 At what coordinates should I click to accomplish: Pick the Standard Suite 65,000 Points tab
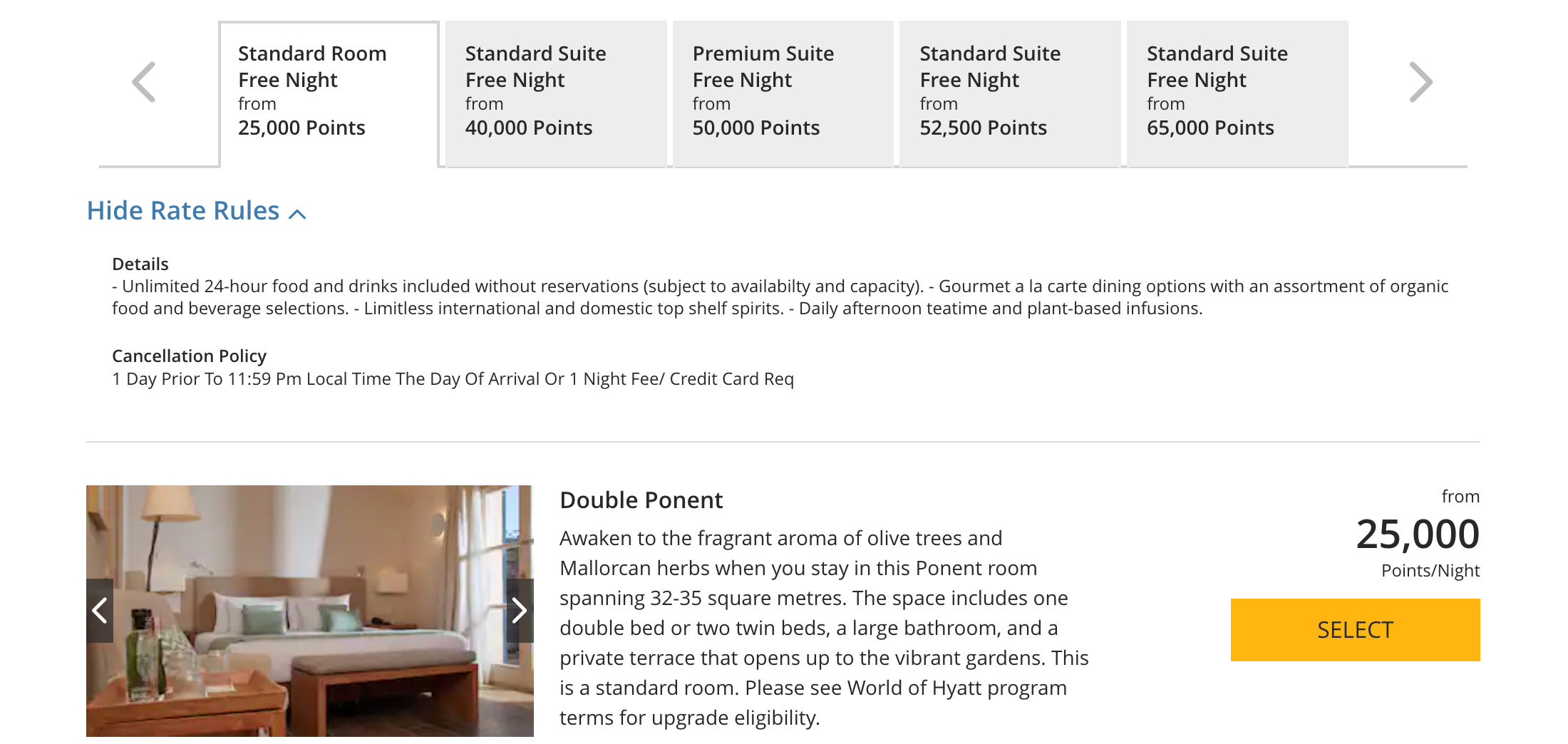(1237, 93)
